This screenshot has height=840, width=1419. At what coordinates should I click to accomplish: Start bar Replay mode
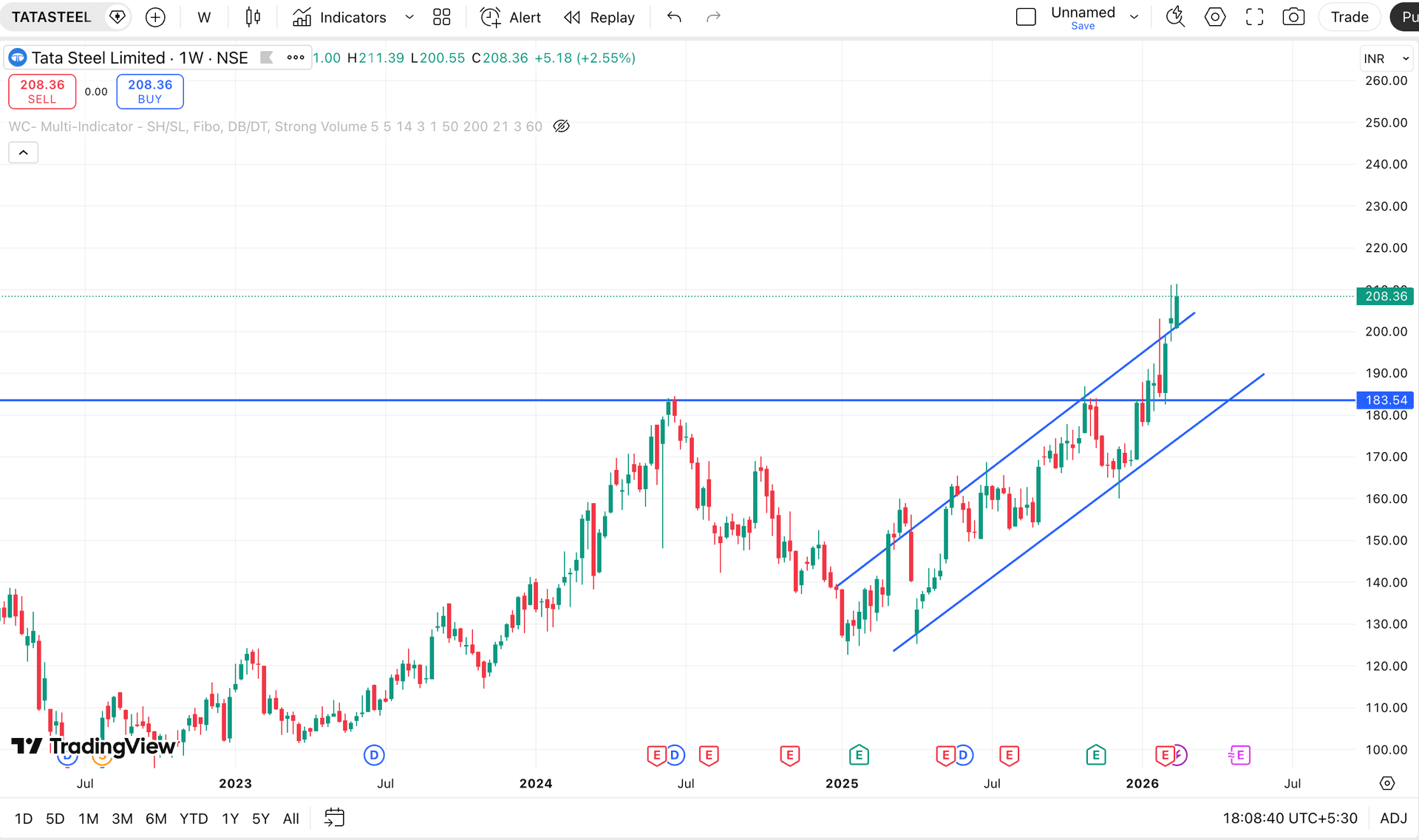[599, 17]
